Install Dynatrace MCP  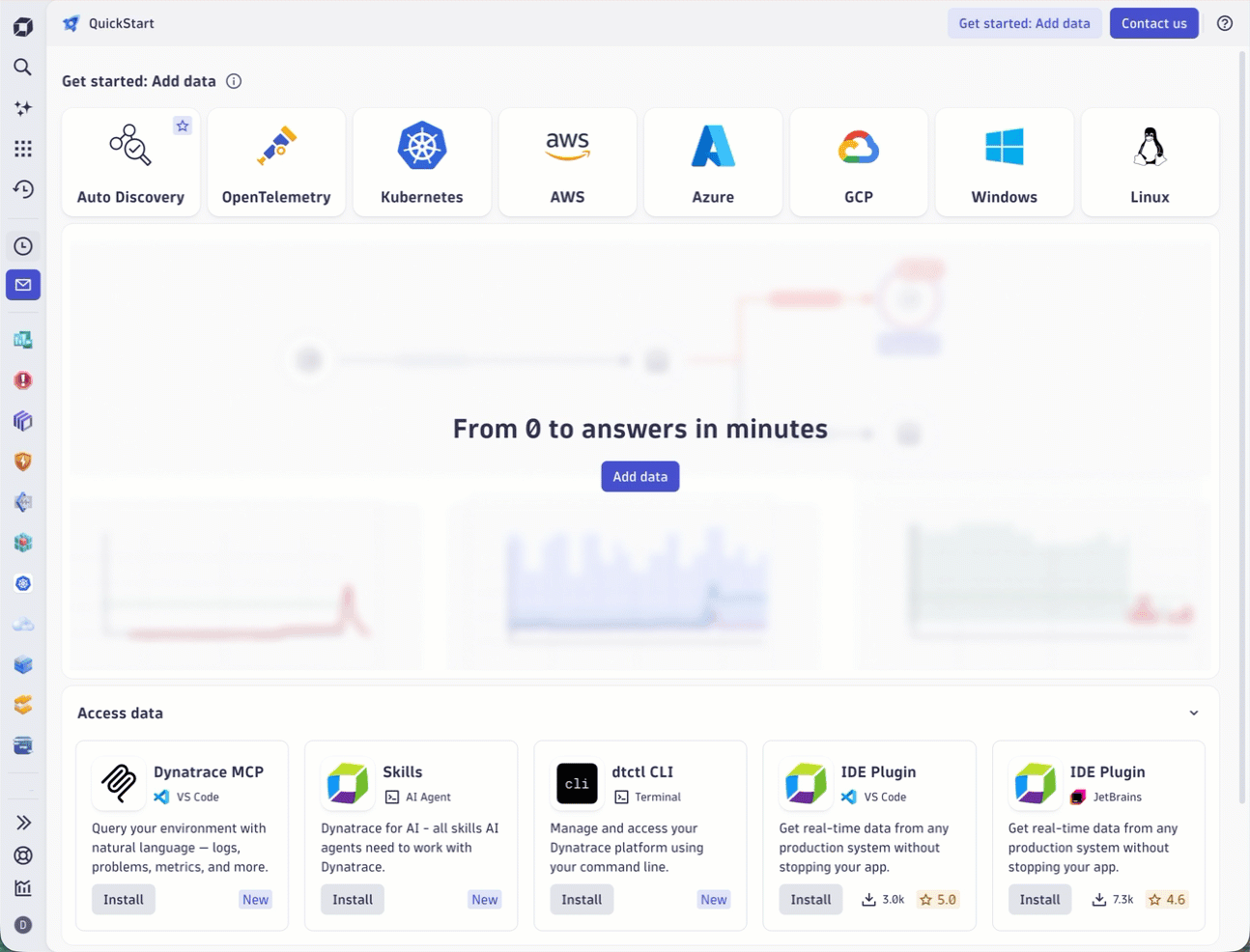click(124, 899)
